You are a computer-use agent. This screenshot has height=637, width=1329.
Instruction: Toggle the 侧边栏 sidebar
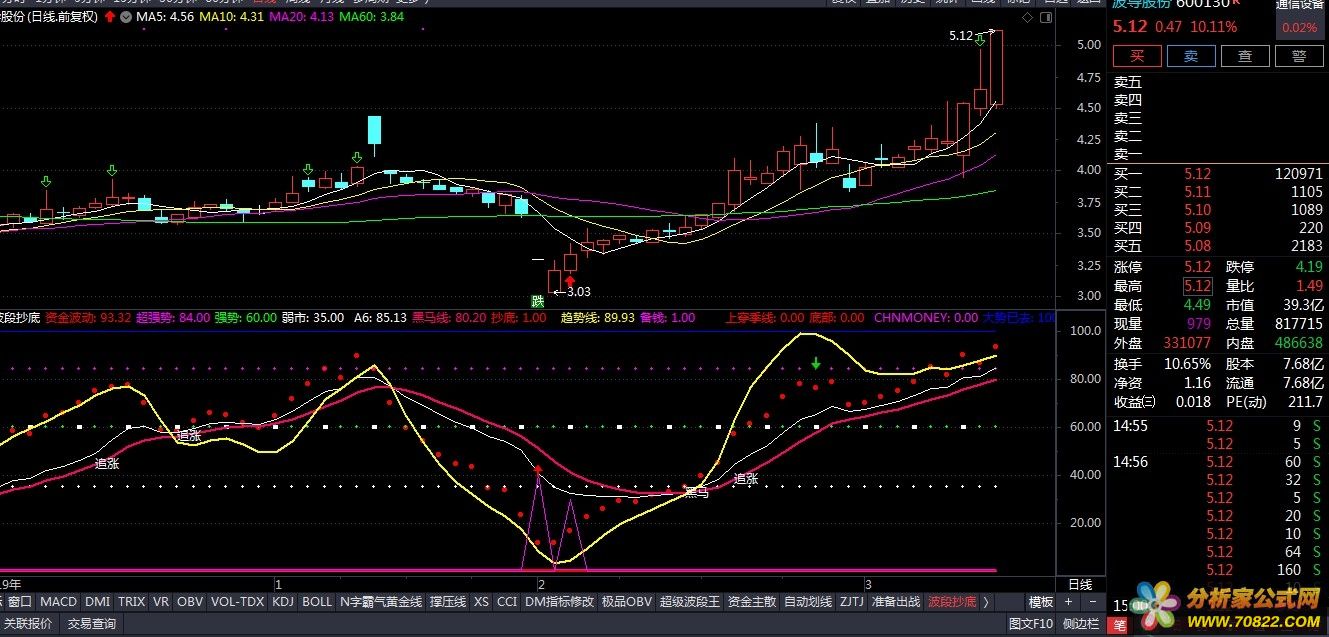(x=1081, y=624)
